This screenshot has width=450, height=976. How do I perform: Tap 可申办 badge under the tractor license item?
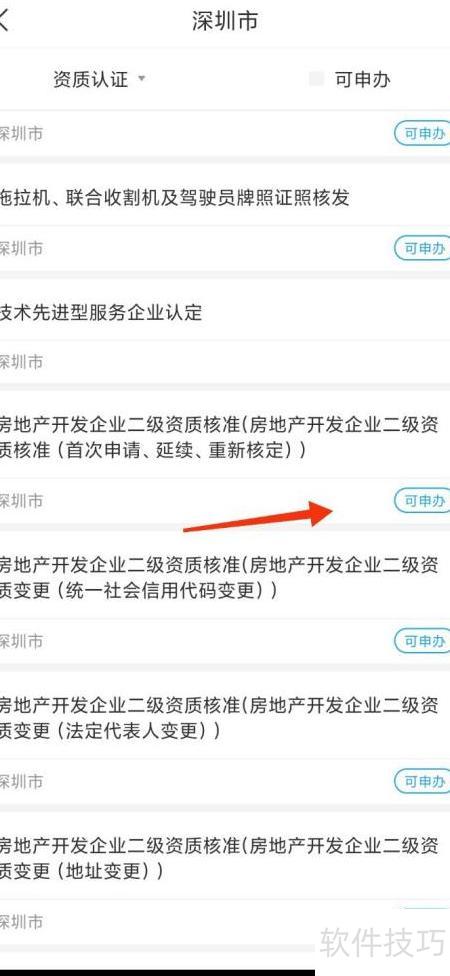click(423, 248)
